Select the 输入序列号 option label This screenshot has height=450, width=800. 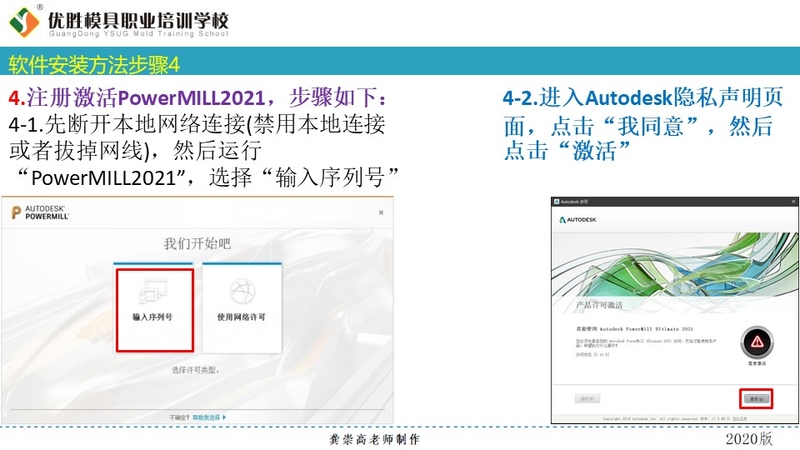[154, 318]
